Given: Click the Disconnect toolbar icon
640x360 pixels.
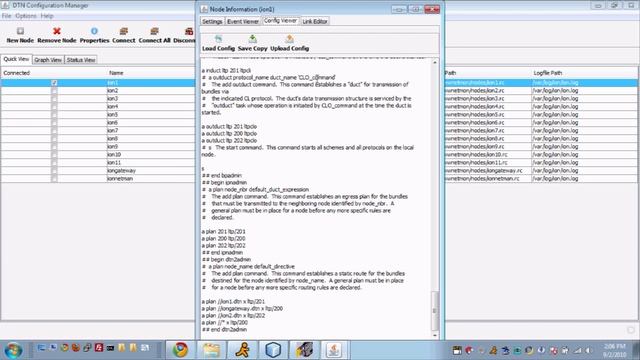Looking at the screenshot, I should click(x=189, y=31).
